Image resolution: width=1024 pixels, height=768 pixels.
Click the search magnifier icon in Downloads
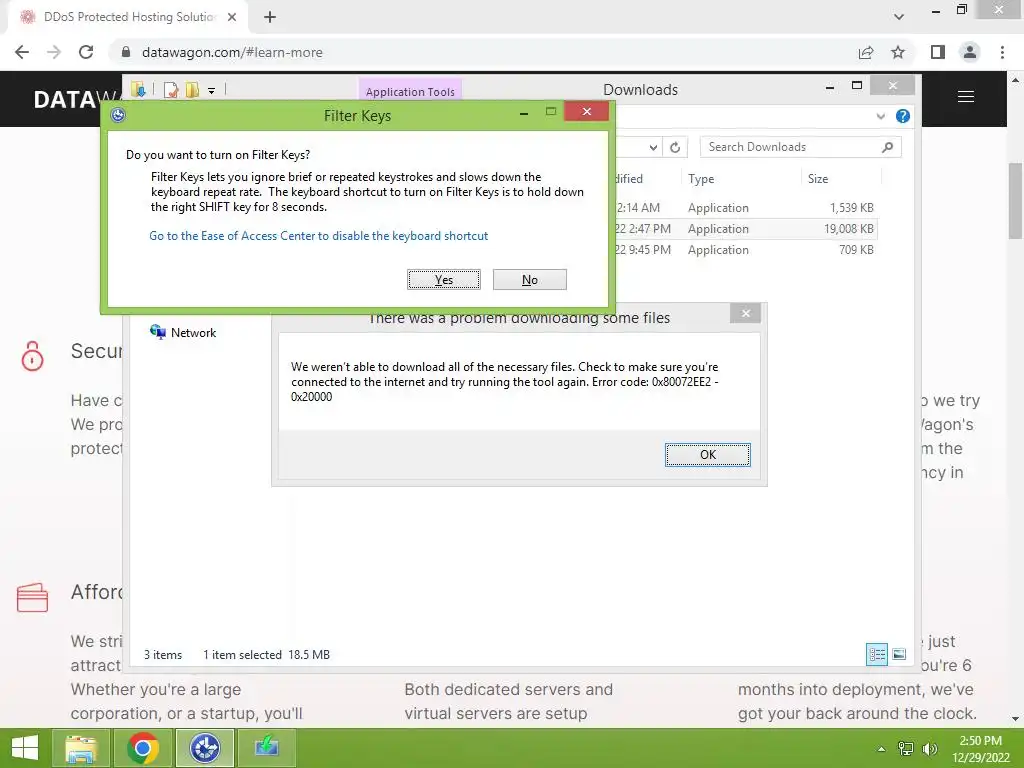click(x=888, y=147)
